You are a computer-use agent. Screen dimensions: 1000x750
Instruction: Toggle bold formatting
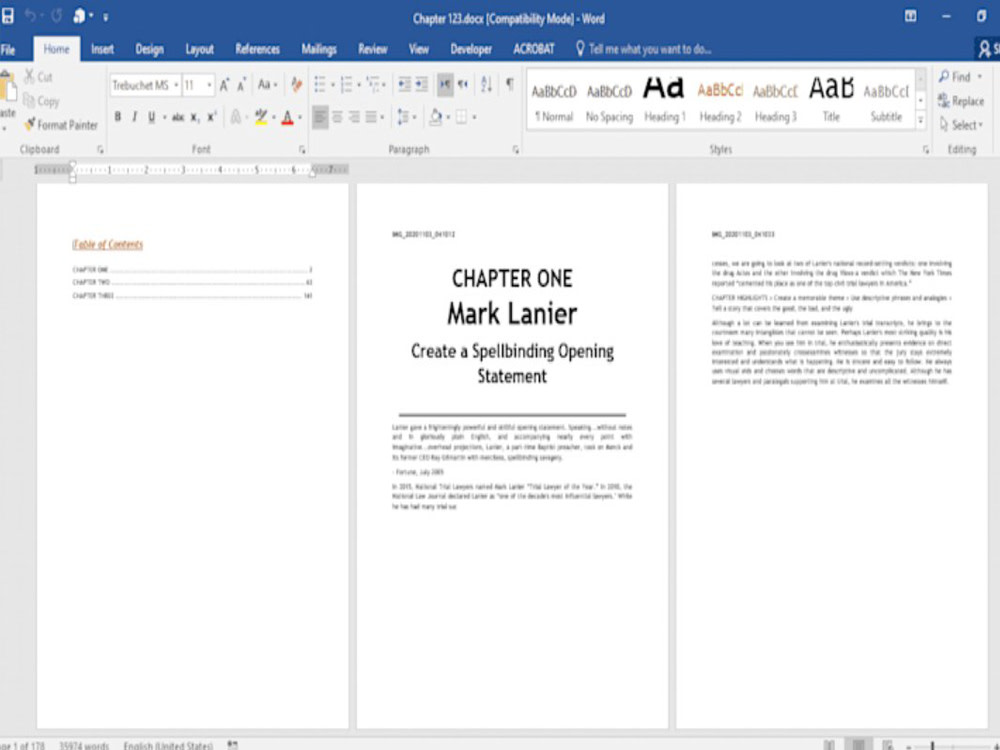click(117, 117)
